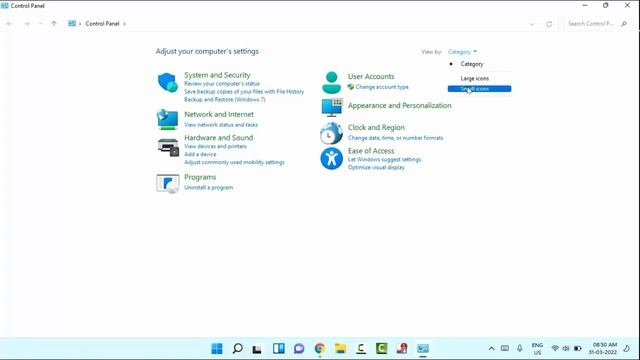Click View devices and printers
Image resolution: width=640 pixels, height=360 pixels.
[216, 146]
